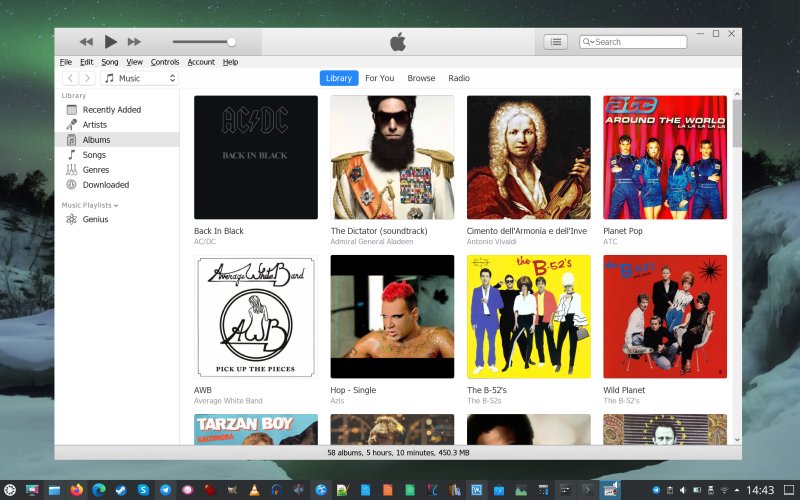Open the Tarzan Boy album cover
This screenshot has width=800, height=500.
(x=256, y=429)
